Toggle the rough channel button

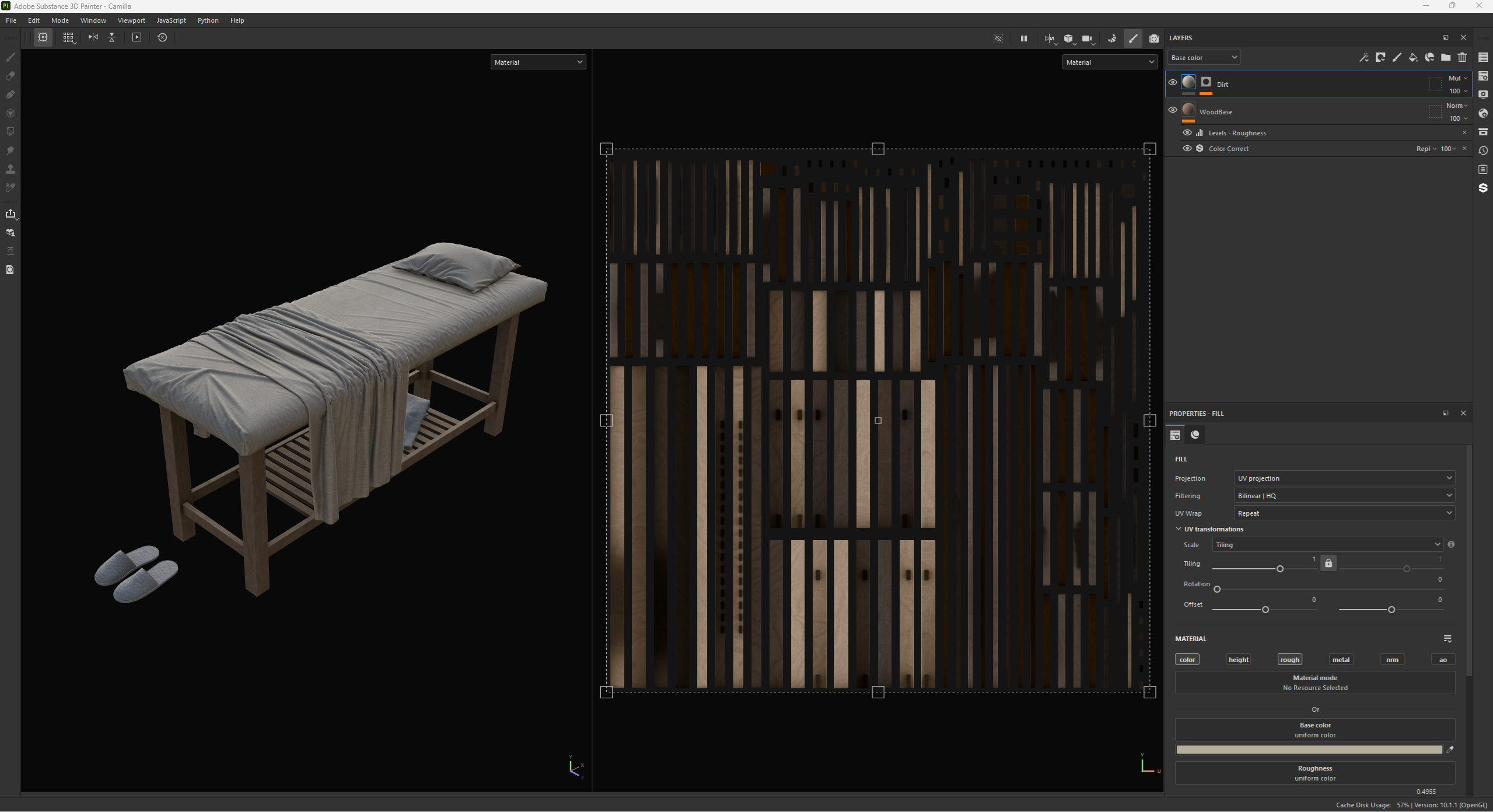[x=1289, y=660]
